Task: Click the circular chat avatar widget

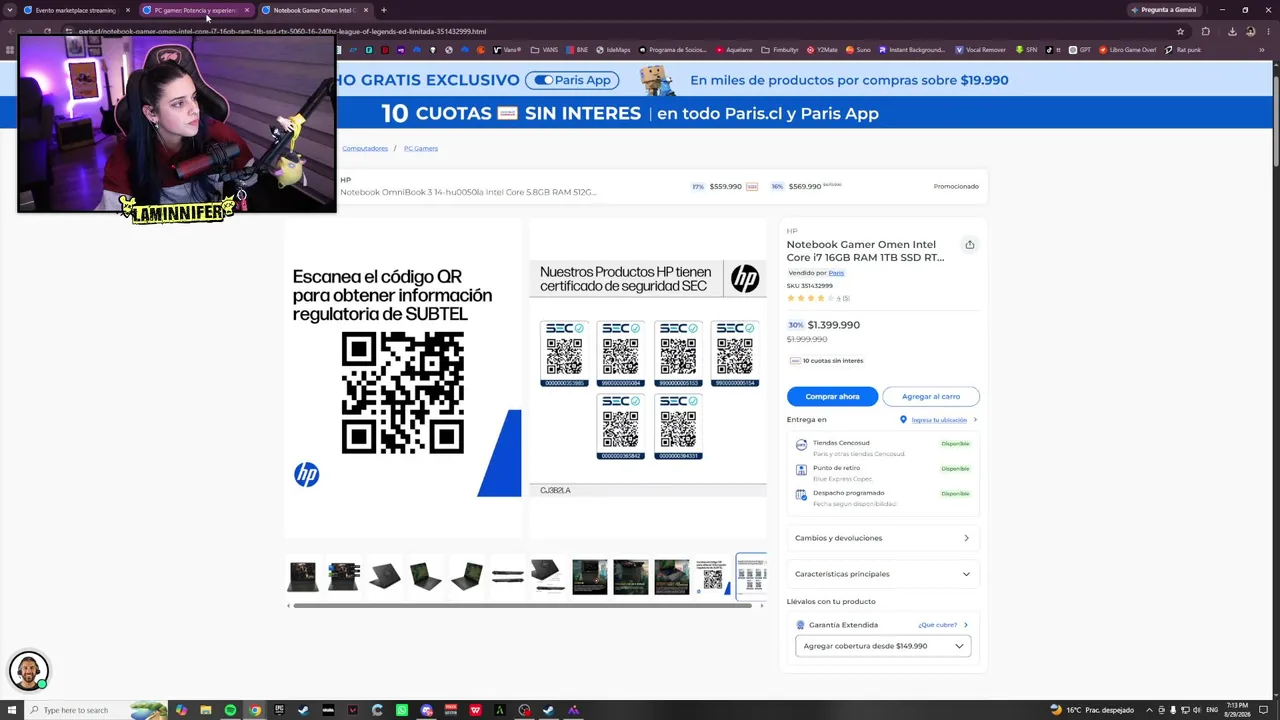Action: [x=28, y=671]
